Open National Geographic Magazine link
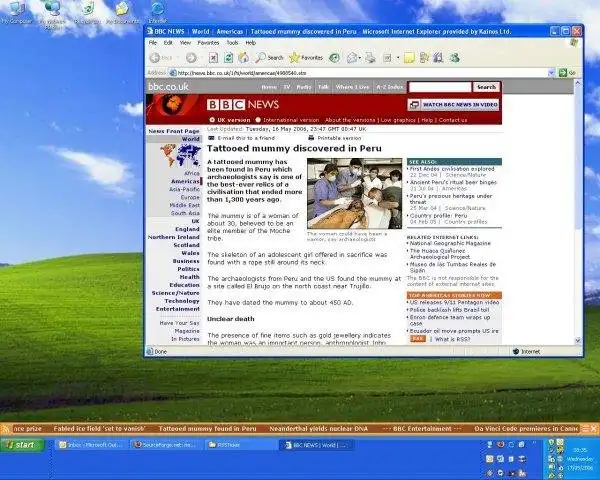 (x=450, y=243)
